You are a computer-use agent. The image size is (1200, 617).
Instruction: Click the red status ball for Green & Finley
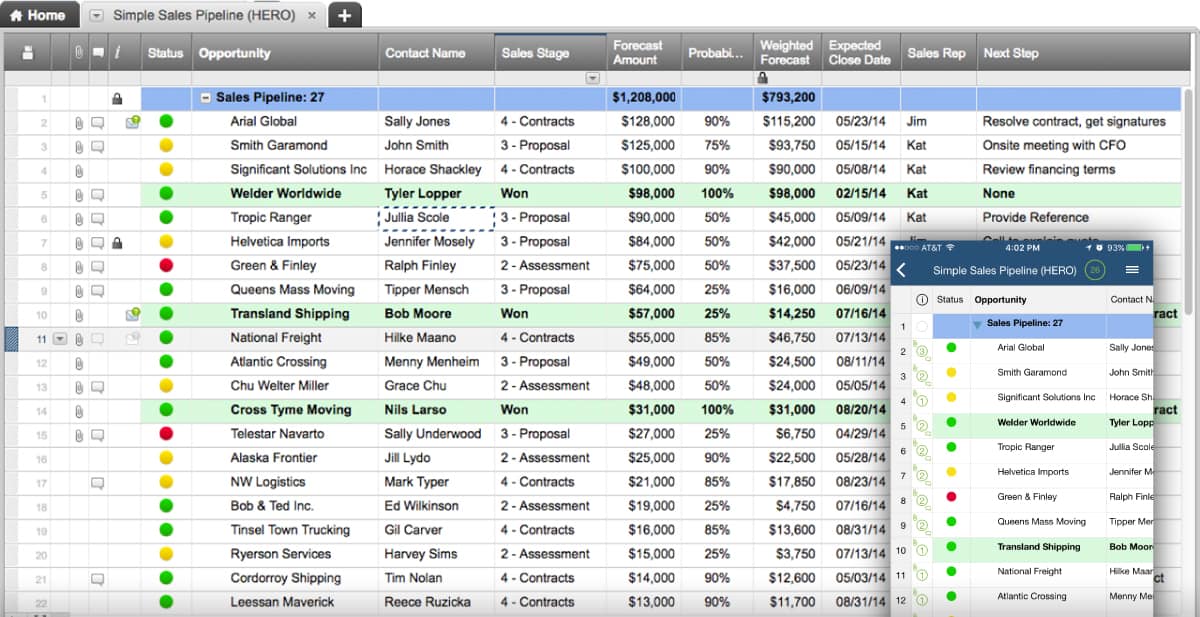pos(166,266)
